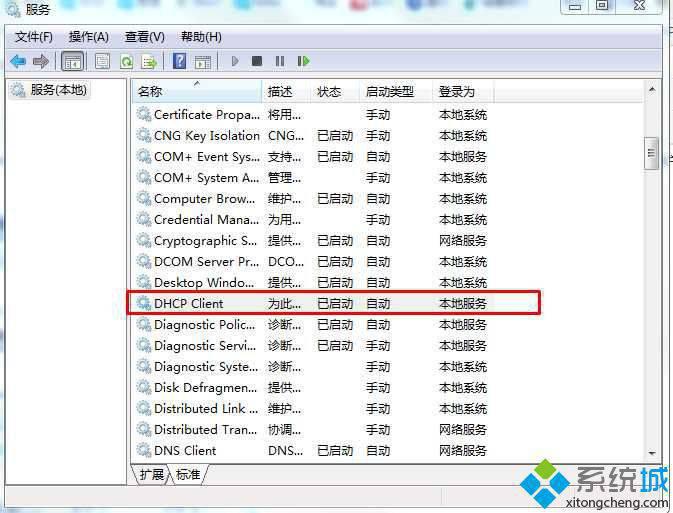Click 手动 startup type of Disk Defragmen...
Image resolution: width=673 pixels, height=513 pixels.
pyautogui.click(x=378, y=388)
